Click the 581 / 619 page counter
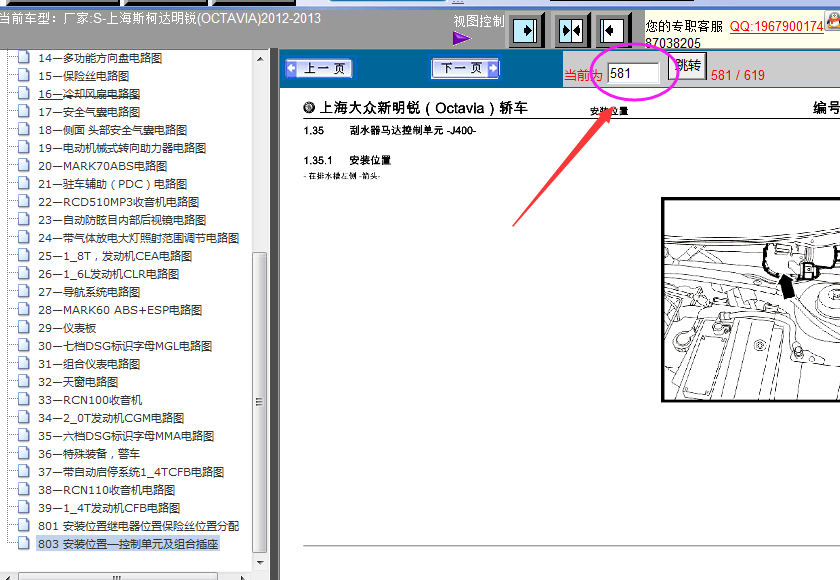 point(738,76)
